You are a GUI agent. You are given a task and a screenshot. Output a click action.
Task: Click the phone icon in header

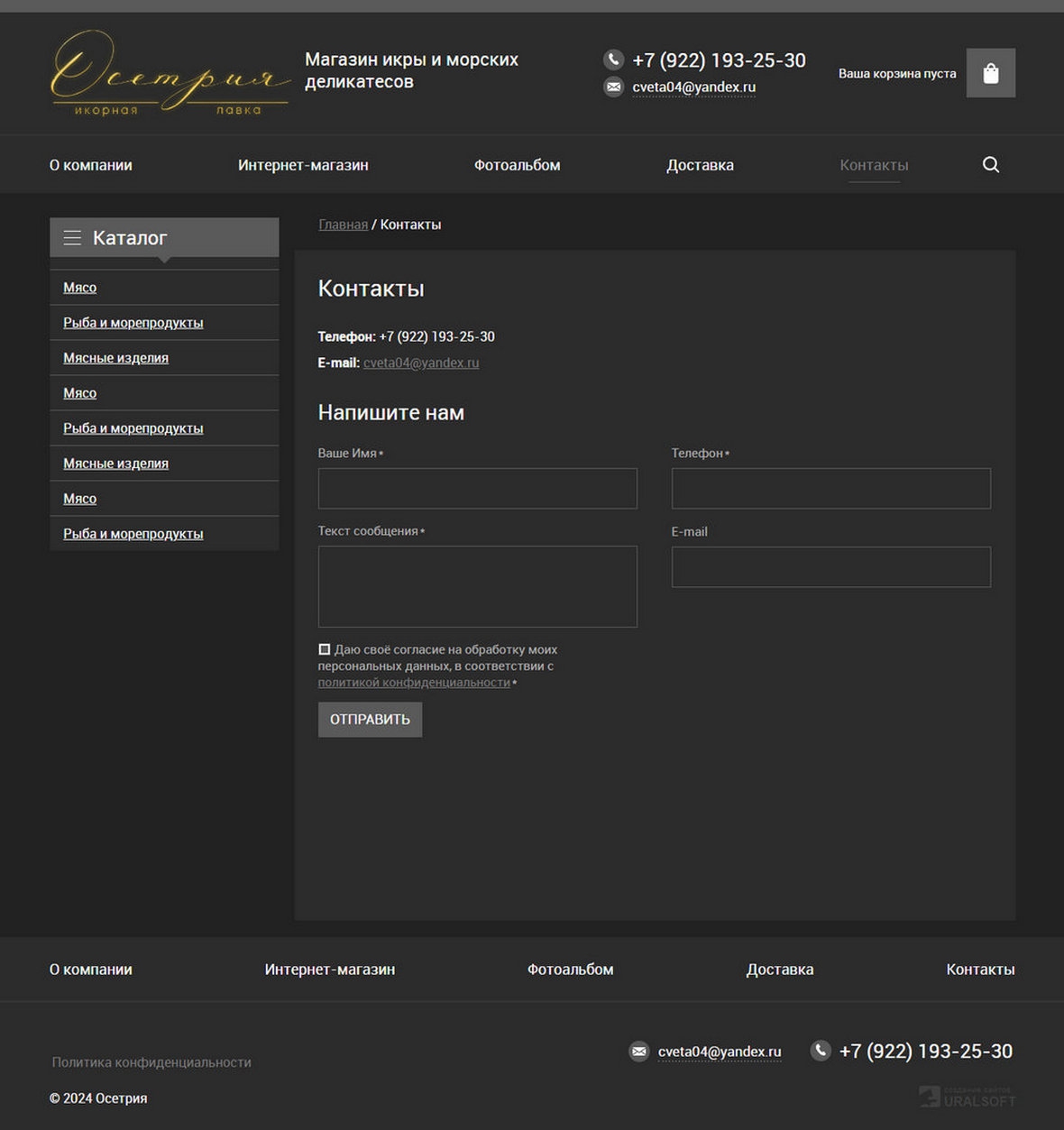click(x=613, y=60)
